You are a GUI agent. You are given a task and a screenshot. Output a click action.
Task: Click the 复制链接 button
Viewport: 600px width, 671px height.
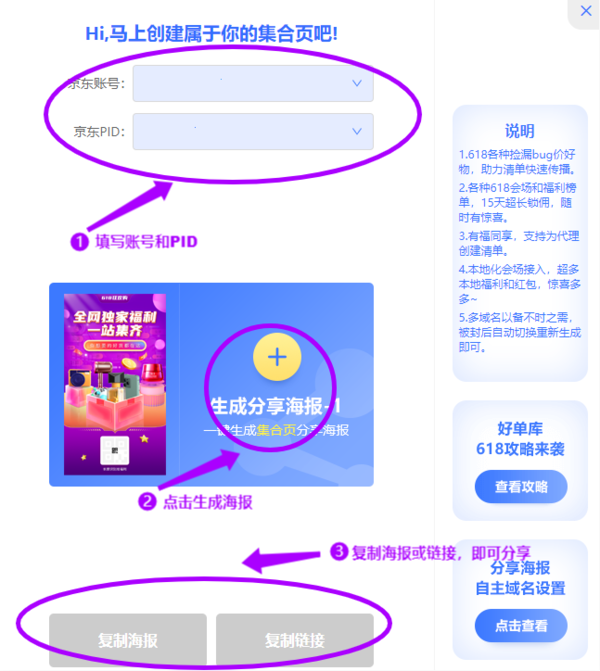pos(295,640)
